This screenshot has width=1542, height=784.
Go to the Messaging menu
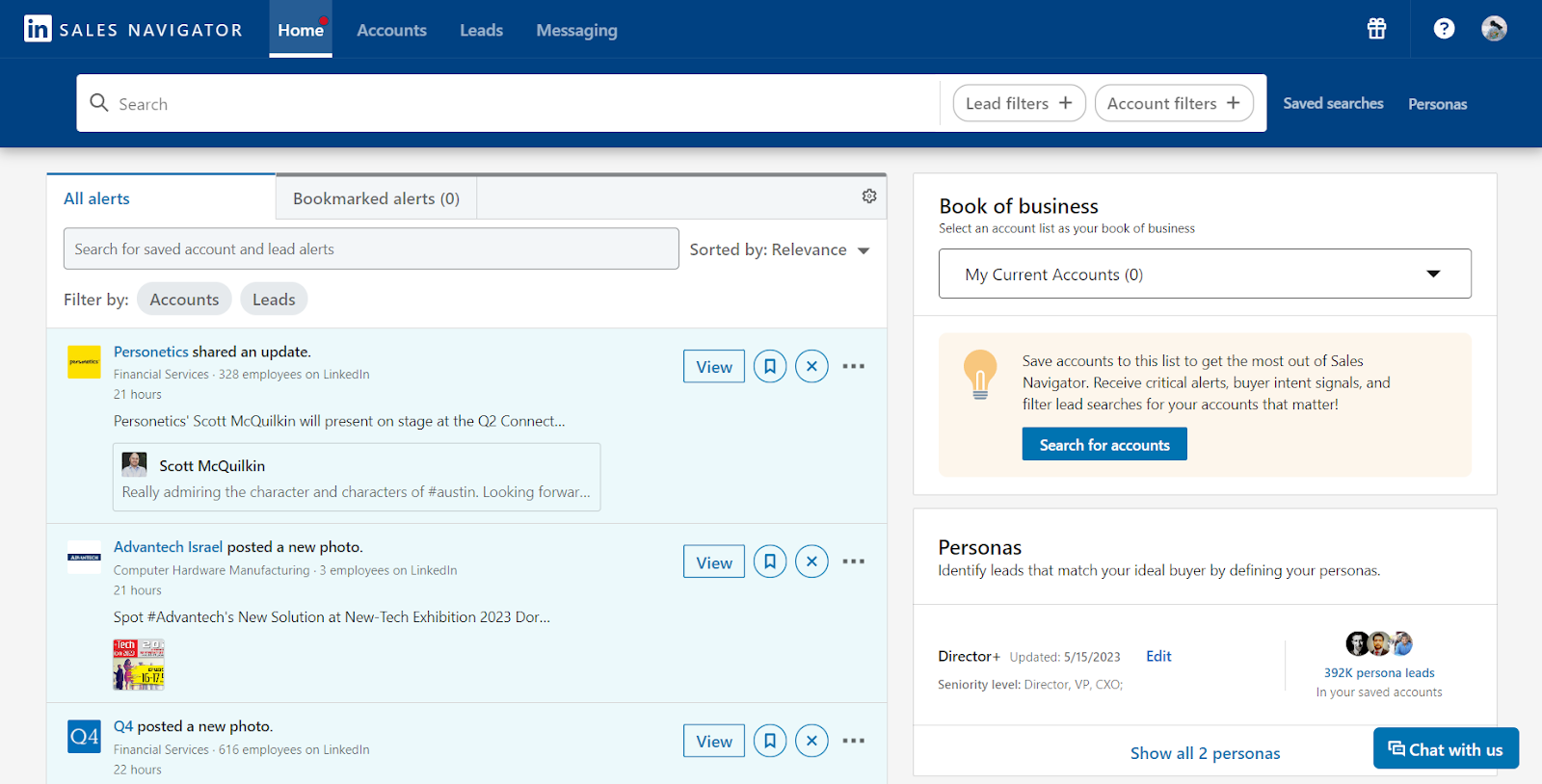pyautogui.click(x=576, y=30)
